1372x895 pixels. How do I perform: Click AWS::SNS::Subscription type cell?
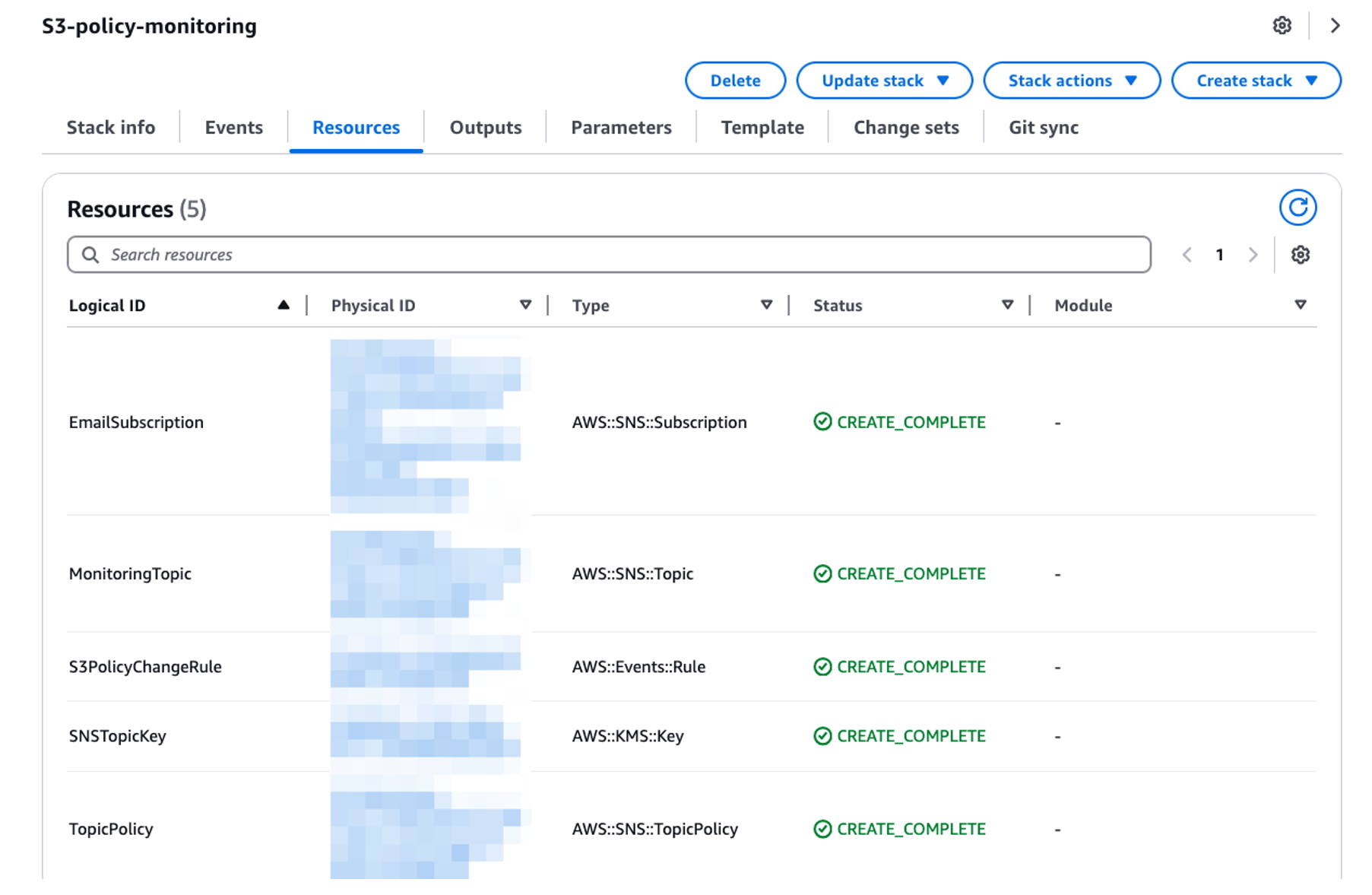(x=659, y=422)
